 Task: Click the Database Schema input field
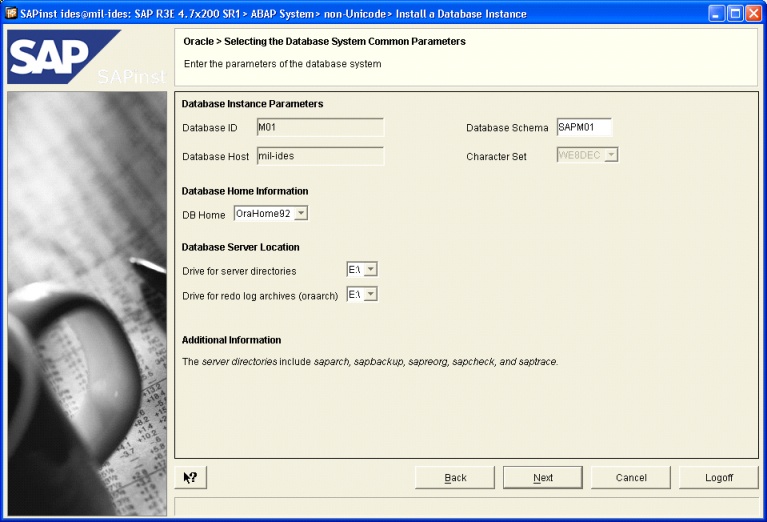(583, 127)
